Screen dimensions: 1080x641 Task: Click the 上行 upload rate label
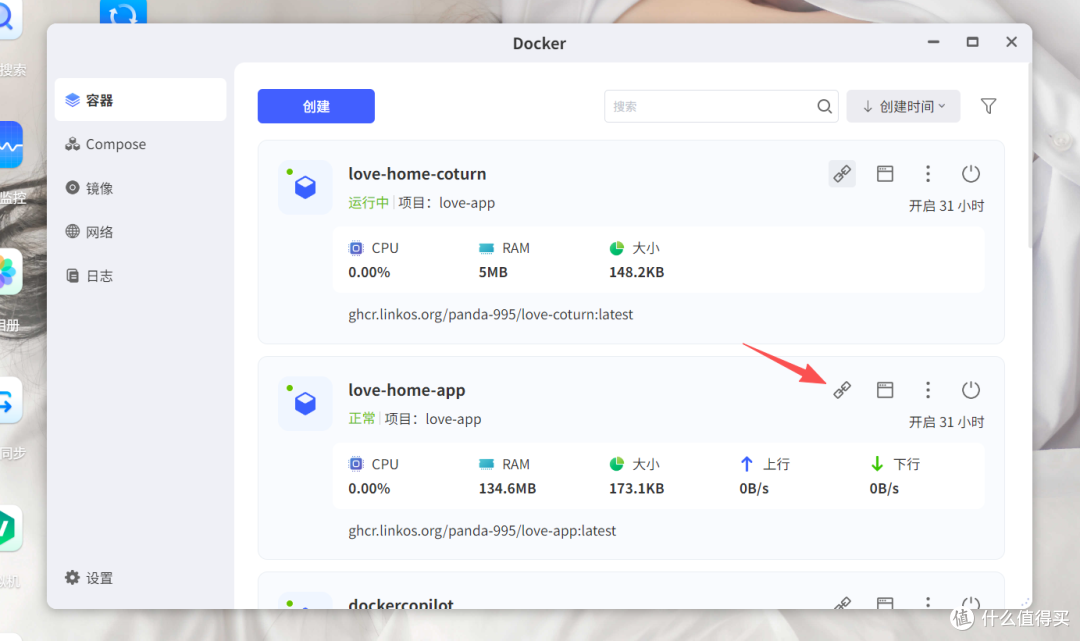coord(776,464)
